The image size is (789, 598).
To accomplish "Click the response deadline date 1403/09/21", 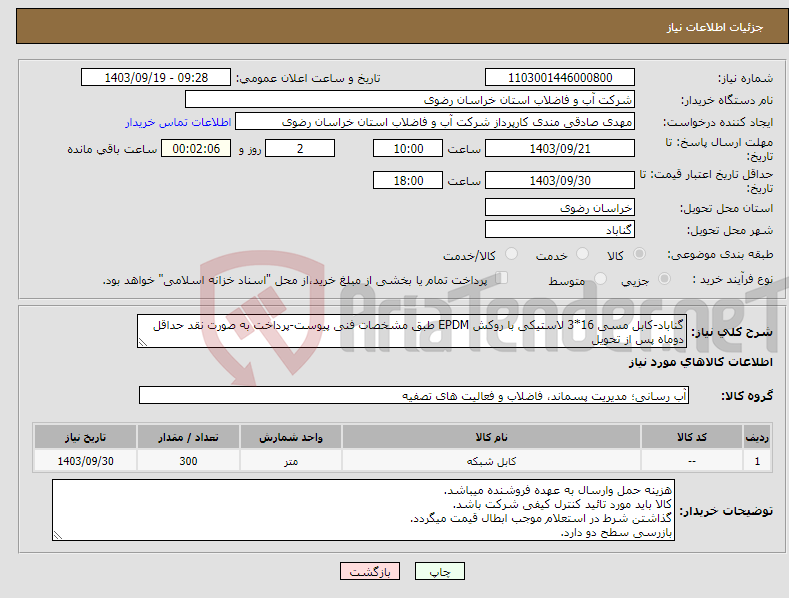I will click(x=560, y=148).
